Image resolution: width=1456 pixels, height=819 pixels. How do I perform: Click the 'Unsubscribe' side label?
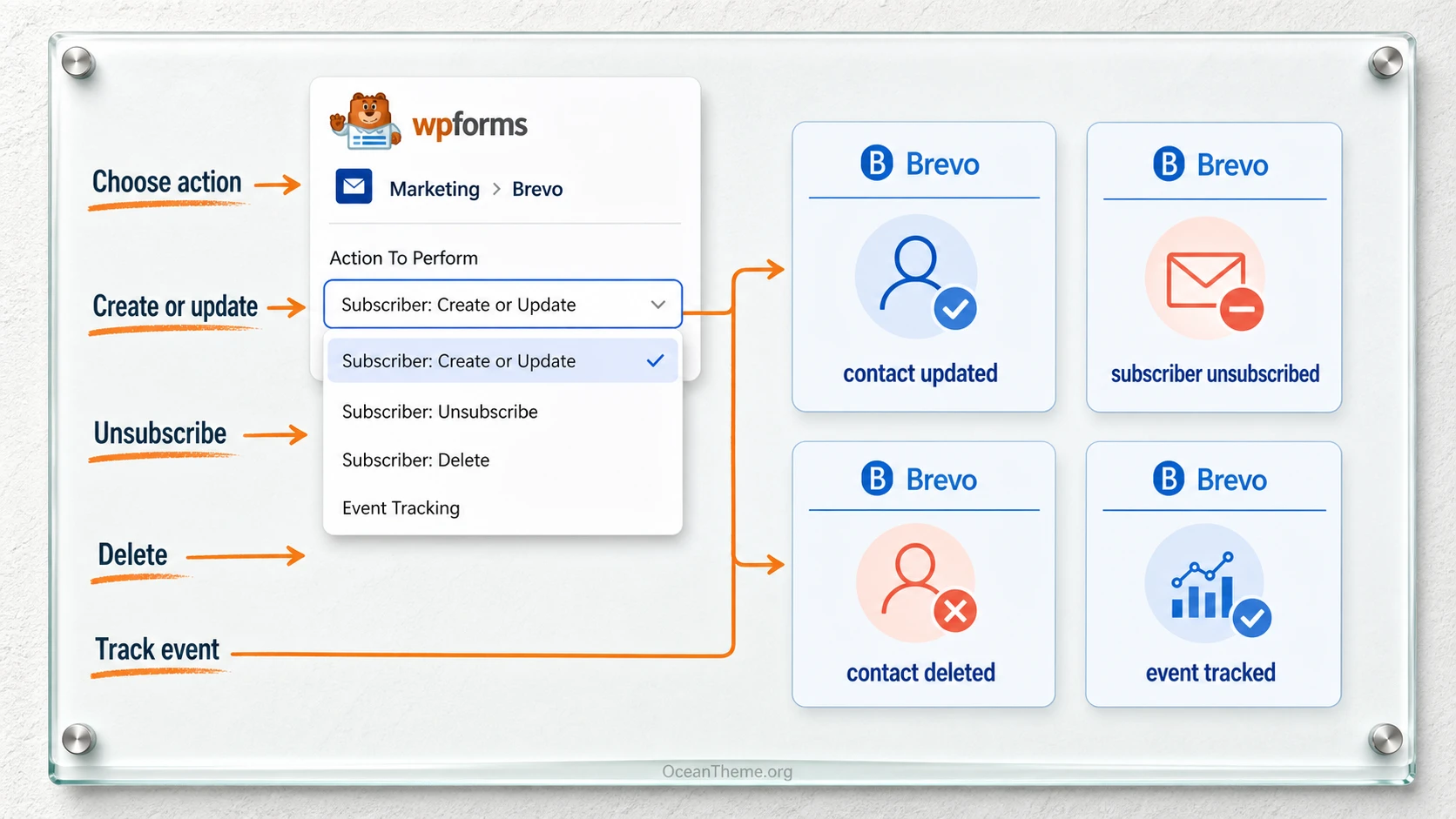tap(160, 433)
